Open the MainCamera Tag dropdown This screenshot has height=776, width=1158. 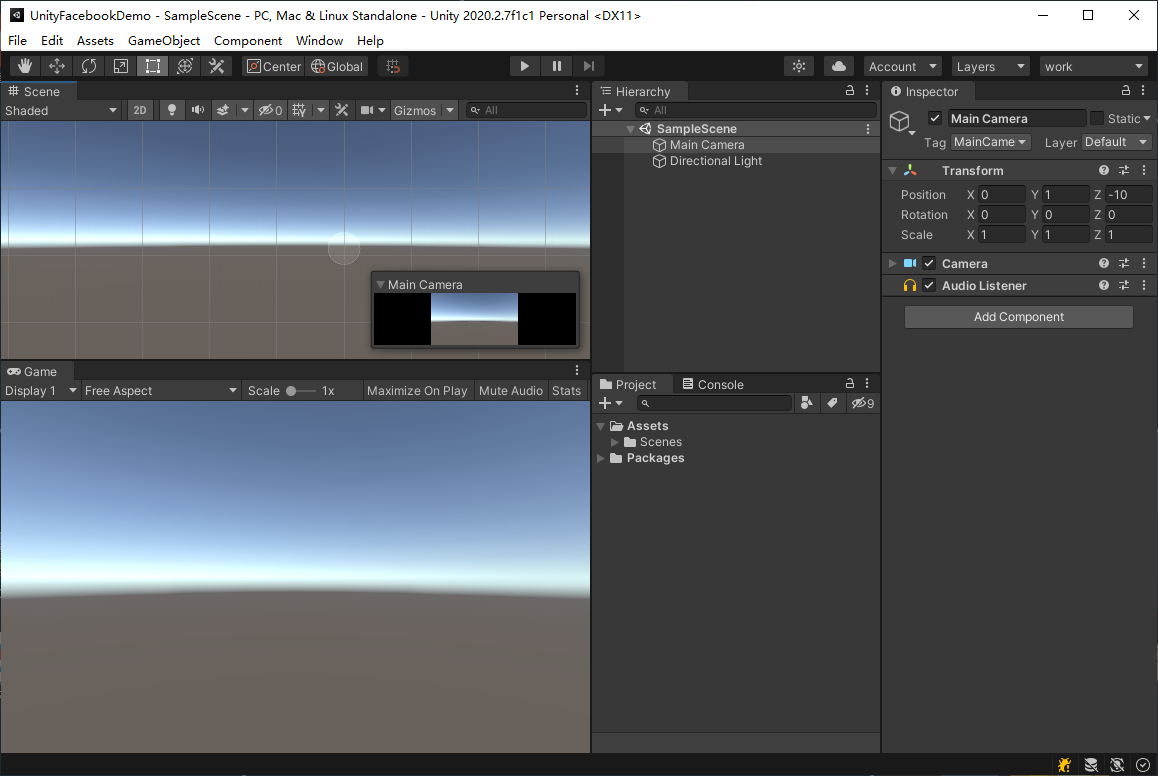point(989,142)
